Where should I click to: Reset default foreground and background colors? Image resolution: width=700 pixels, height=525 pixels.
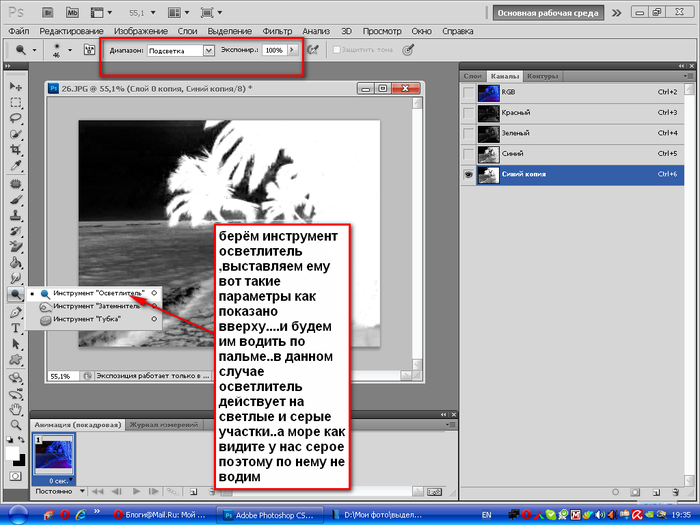click(10, 440)
